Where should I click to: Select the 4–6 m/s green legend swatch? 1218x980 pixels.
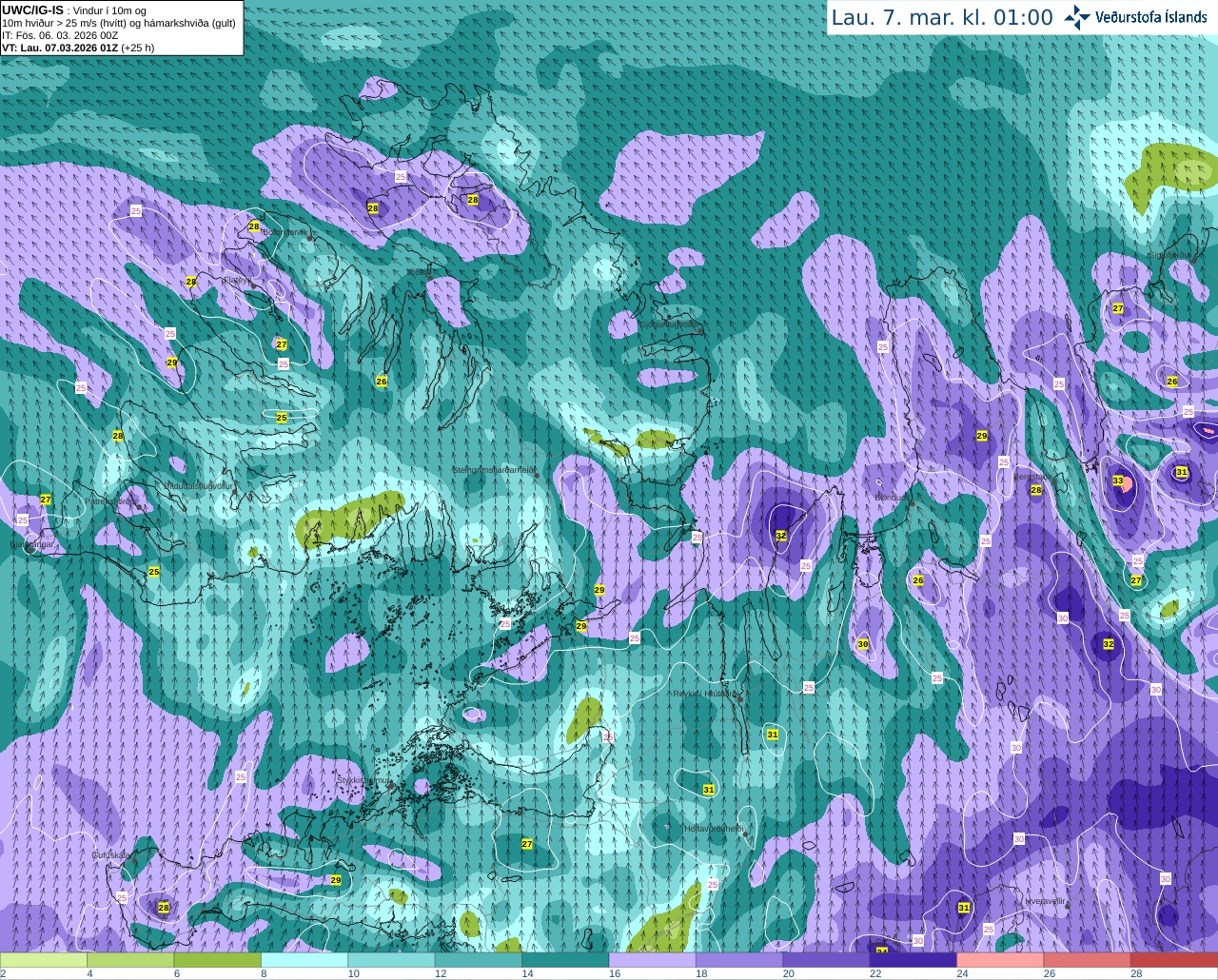130,960
